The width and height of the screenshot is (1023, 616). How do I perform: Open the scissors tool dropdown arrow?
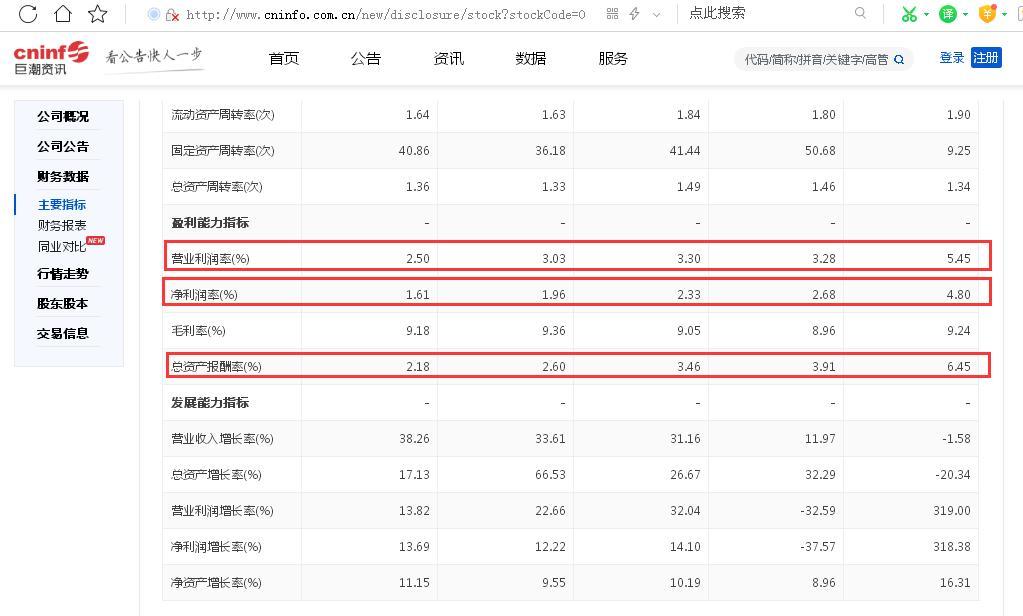coord(926,14)
